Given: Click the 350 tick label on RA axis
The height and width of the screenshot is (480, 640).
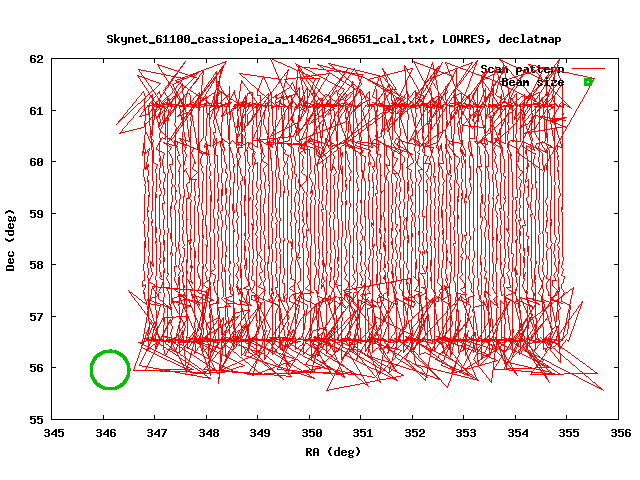Looking at the screenshot, I should [x=311, y=434].
